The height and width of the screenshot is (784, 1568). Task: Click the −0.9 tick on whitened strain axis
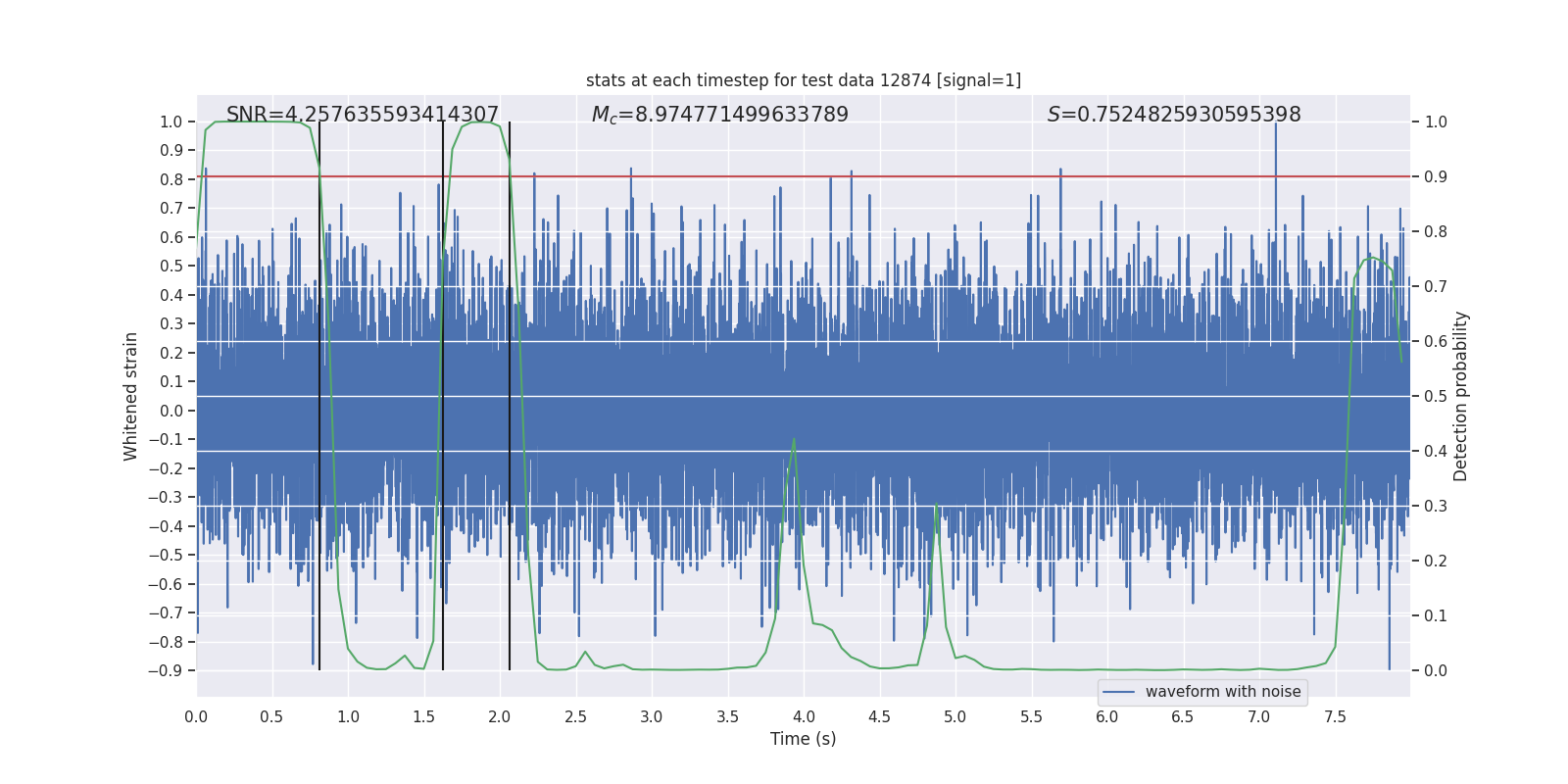pyautogui.click(x=166, y=670)
